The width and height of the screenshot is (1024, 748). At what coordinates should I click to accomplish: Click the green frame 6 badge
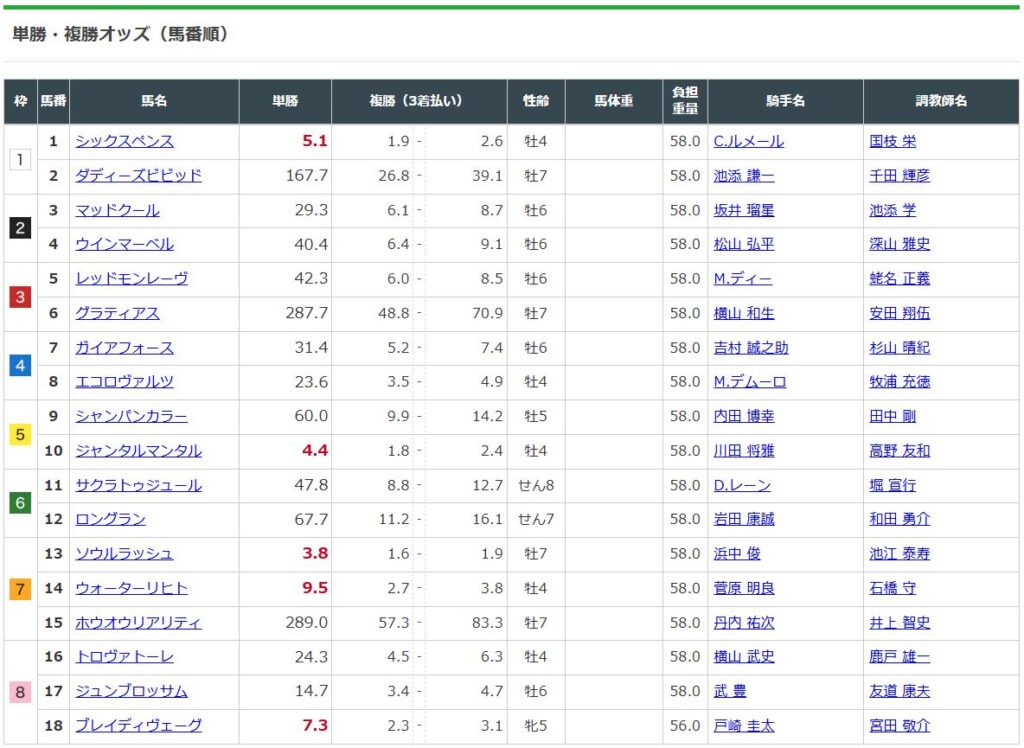click(x=20, y=502)
